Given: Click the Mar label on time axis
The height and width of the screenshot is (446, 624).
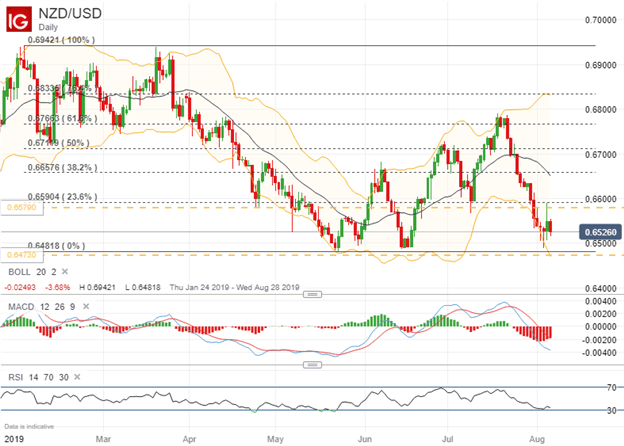Looking at the screenshot, I should click(103, 439).
